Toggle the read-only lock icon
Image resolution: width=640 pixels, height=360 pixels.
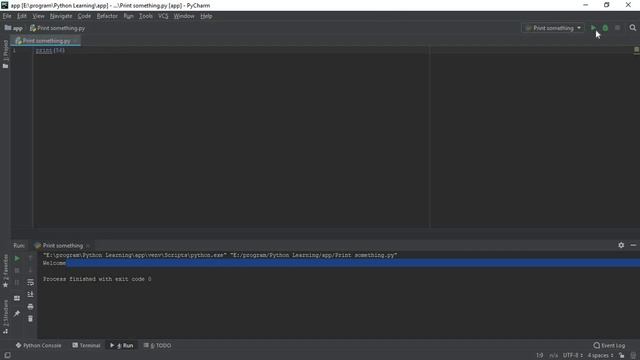(622, 356)
